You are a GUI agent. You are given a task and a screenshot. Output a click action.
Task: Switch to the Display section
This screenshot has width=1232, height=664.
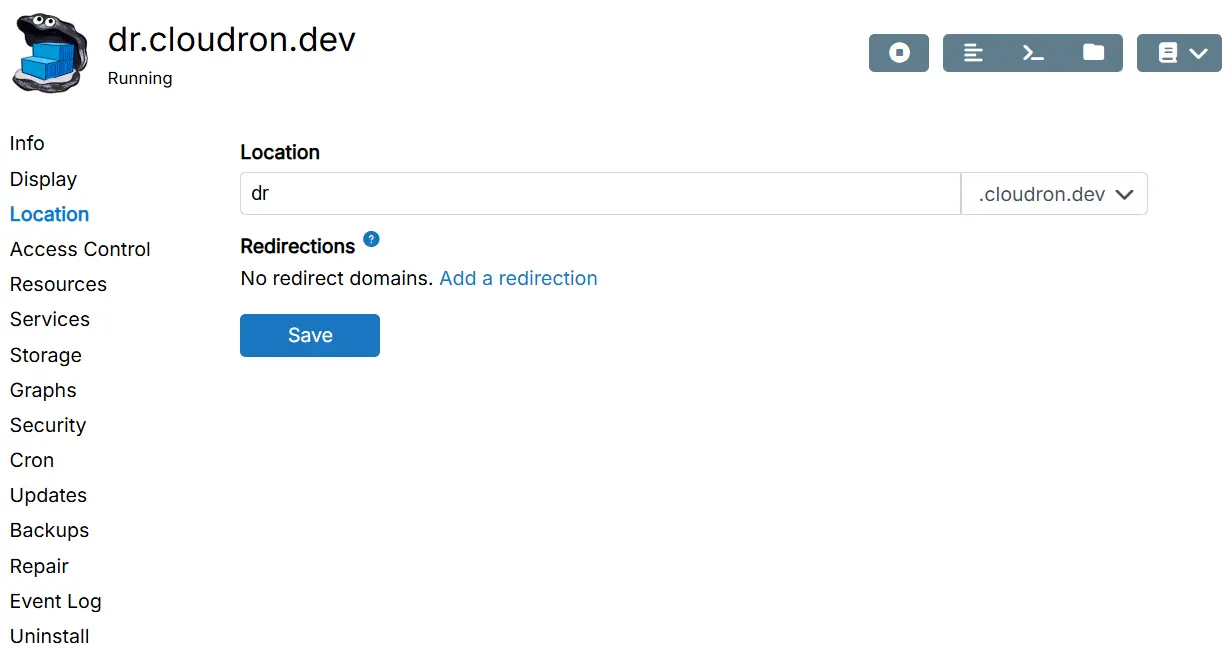pos(43,179)
